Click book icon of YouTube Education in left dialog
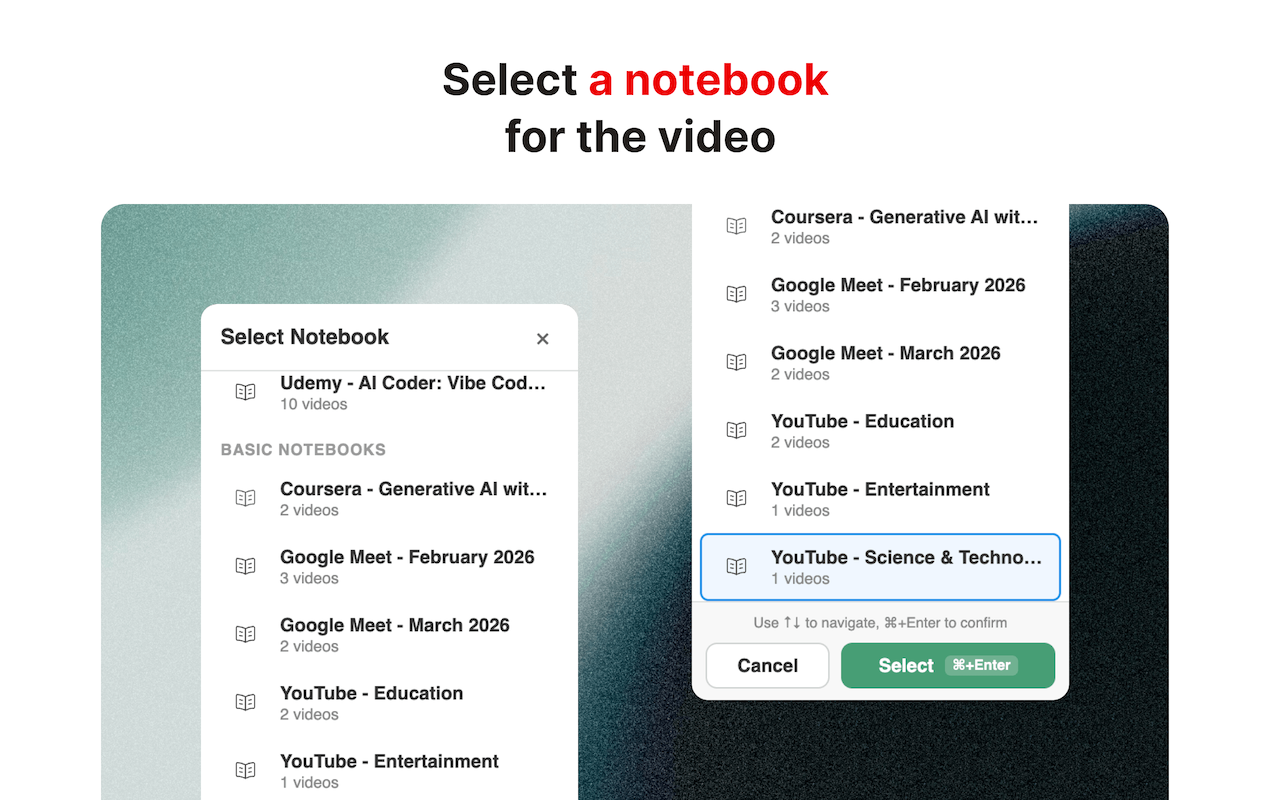1280x800 pixels. (245, 702)
